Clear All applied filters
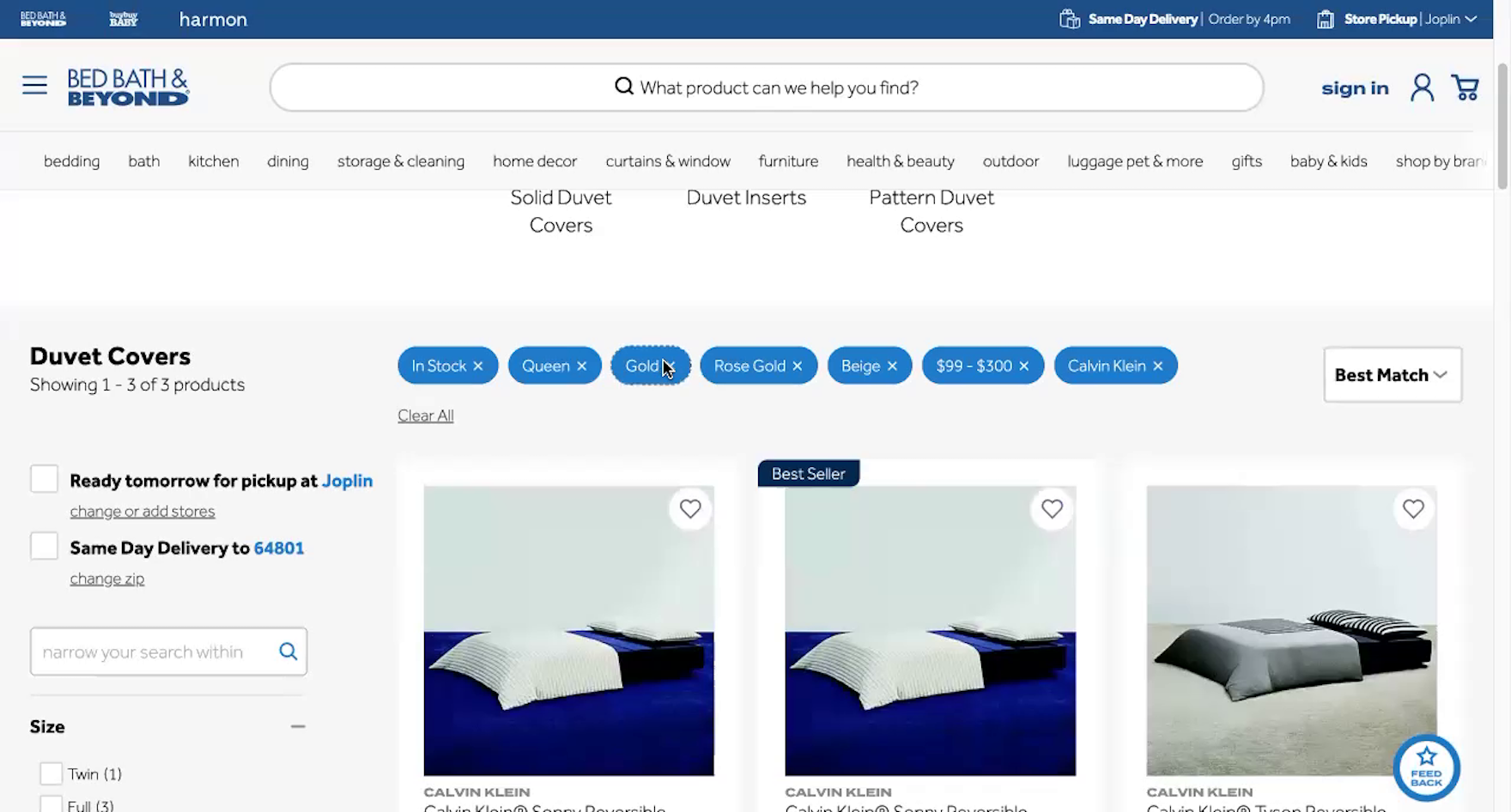The height and width of the screenshot is (812, 1511). point(426,415)
